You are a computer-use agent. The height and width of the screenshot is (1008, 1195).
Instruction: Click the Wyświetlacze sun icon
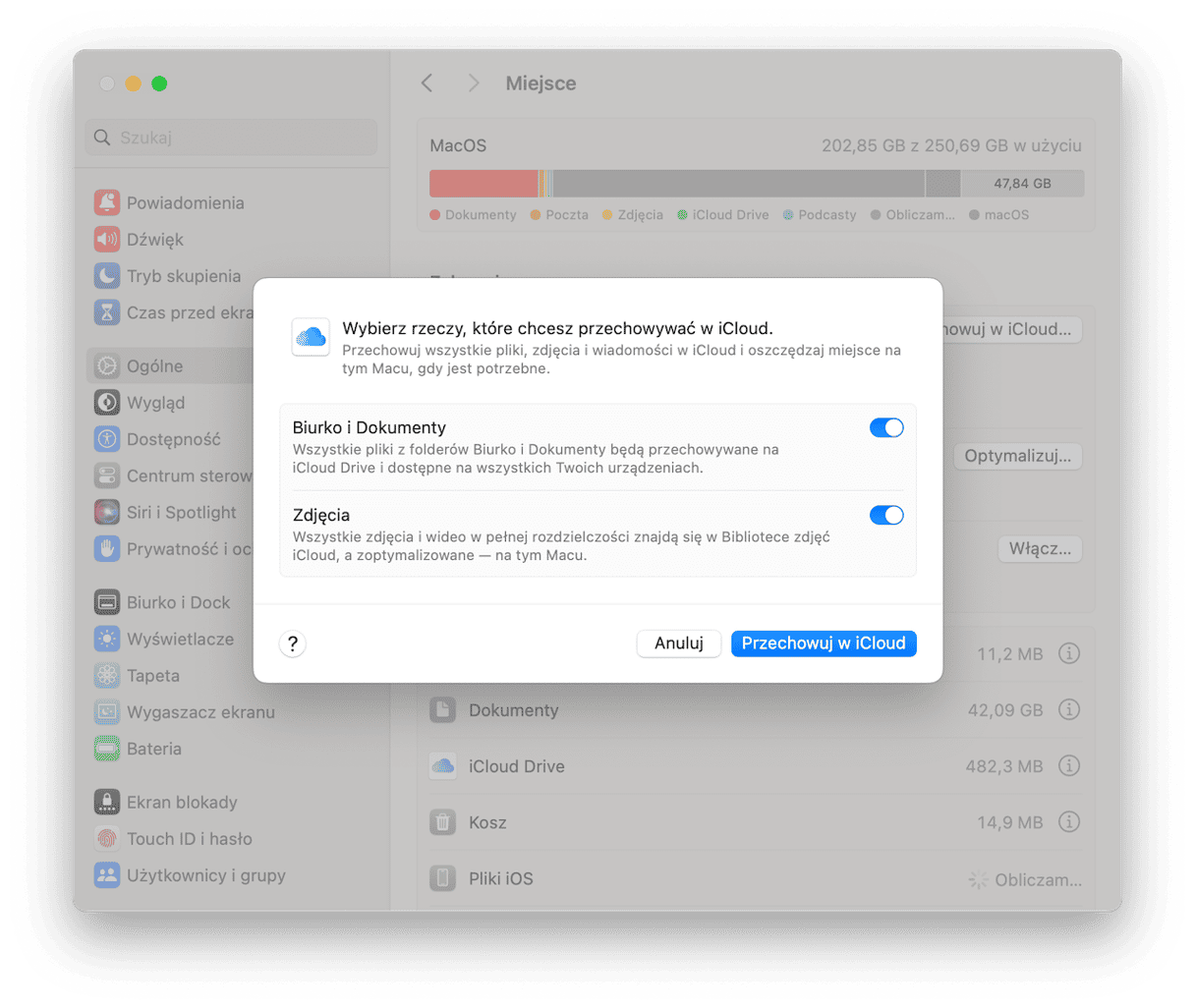click(107, 639)
